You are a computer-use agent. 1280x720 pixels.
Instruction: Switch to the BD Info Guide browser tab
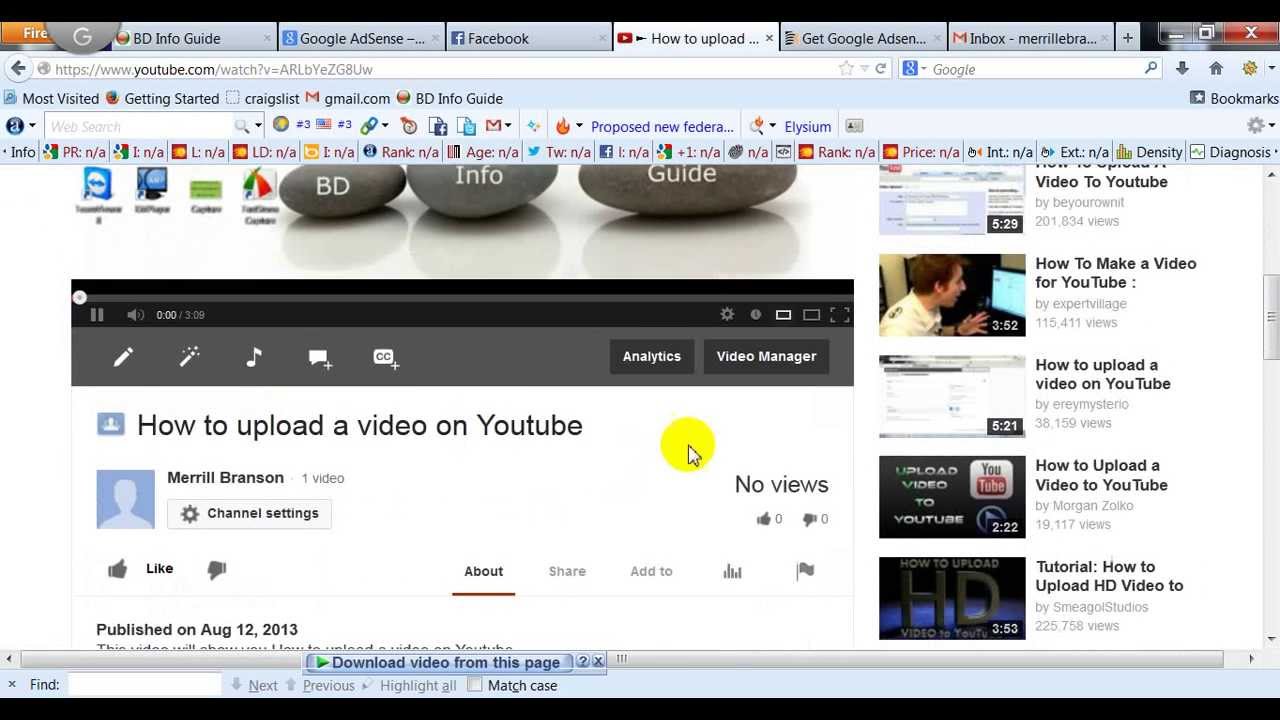click(x=192, y=38)
